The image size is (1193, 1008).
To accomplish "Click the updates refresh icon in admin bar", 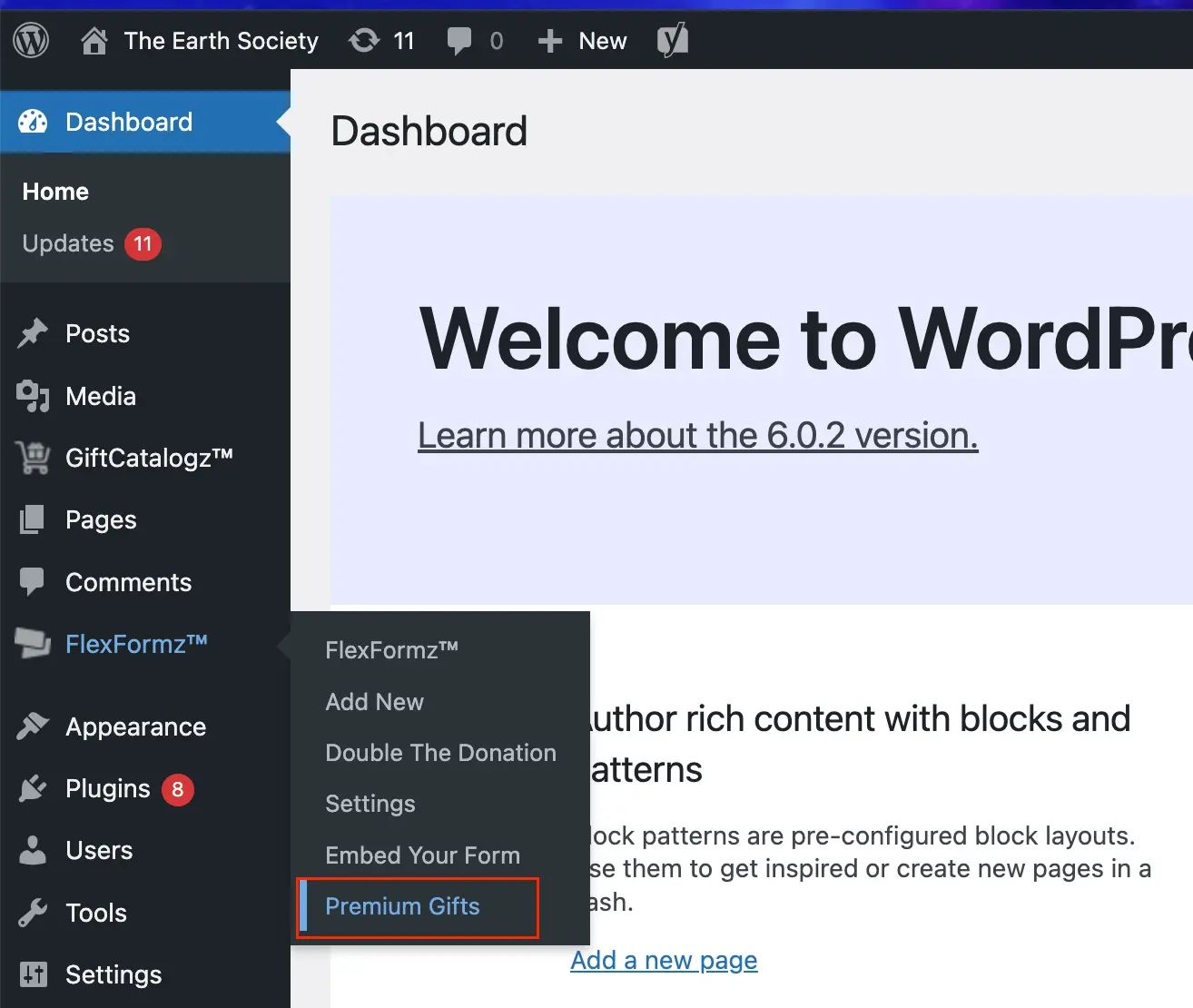I will (x=364, y=41).
